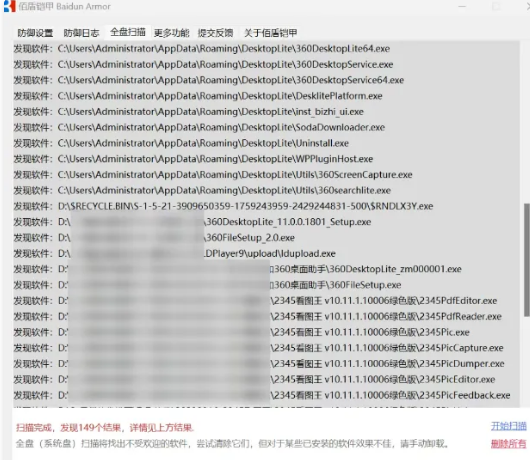Minimize the Baidun Armor window
This screenshot has width=530, height=460.
(x=462, y=6)
